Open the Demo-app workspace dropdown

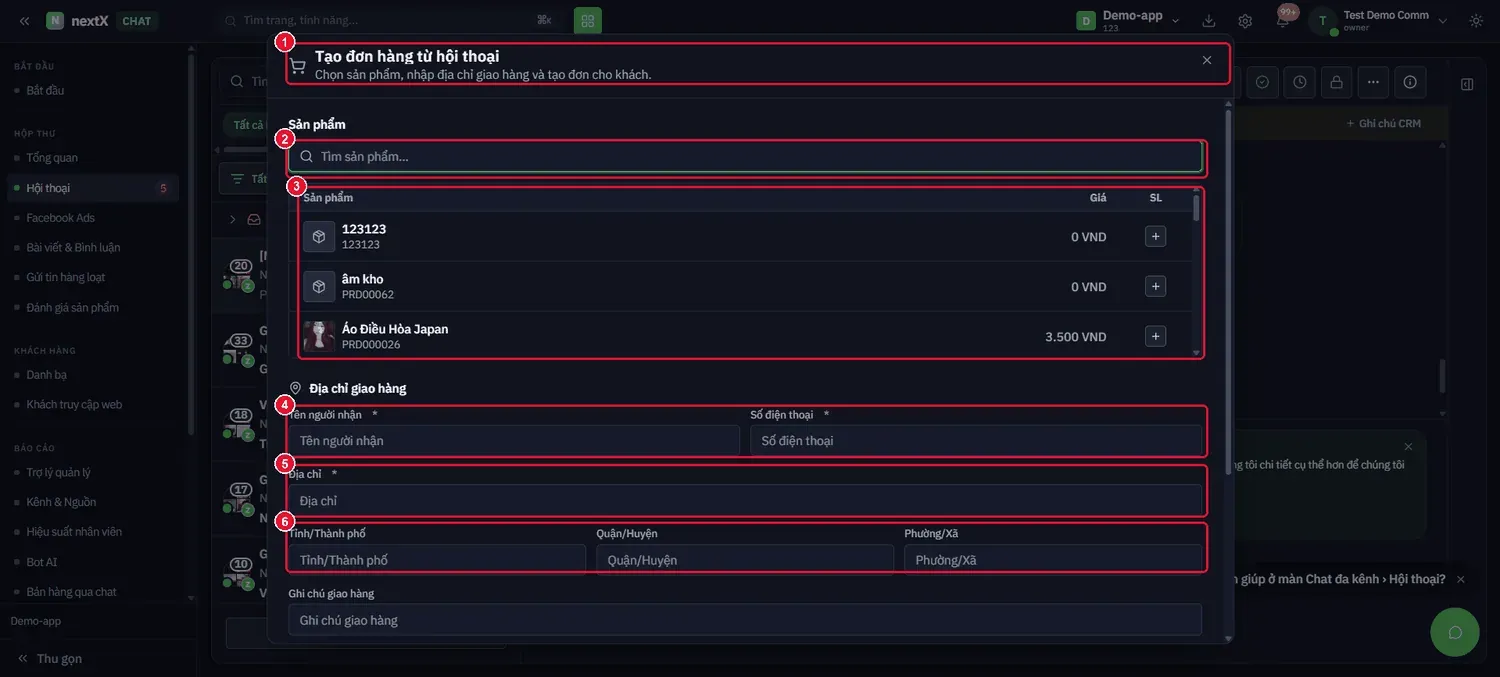coord(1128,20)
